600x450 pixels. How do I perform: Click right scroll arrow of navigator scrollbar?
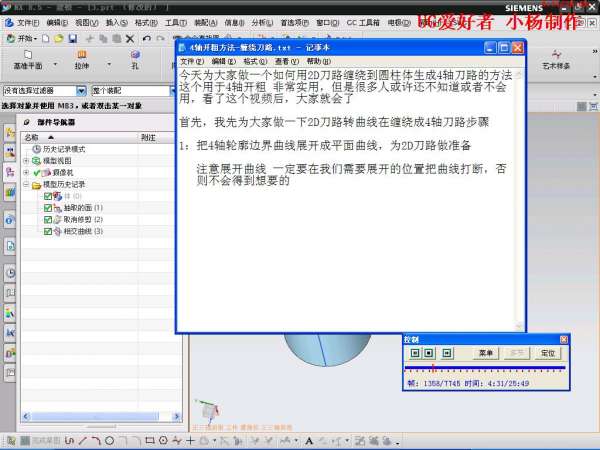(x=176, y=416)
